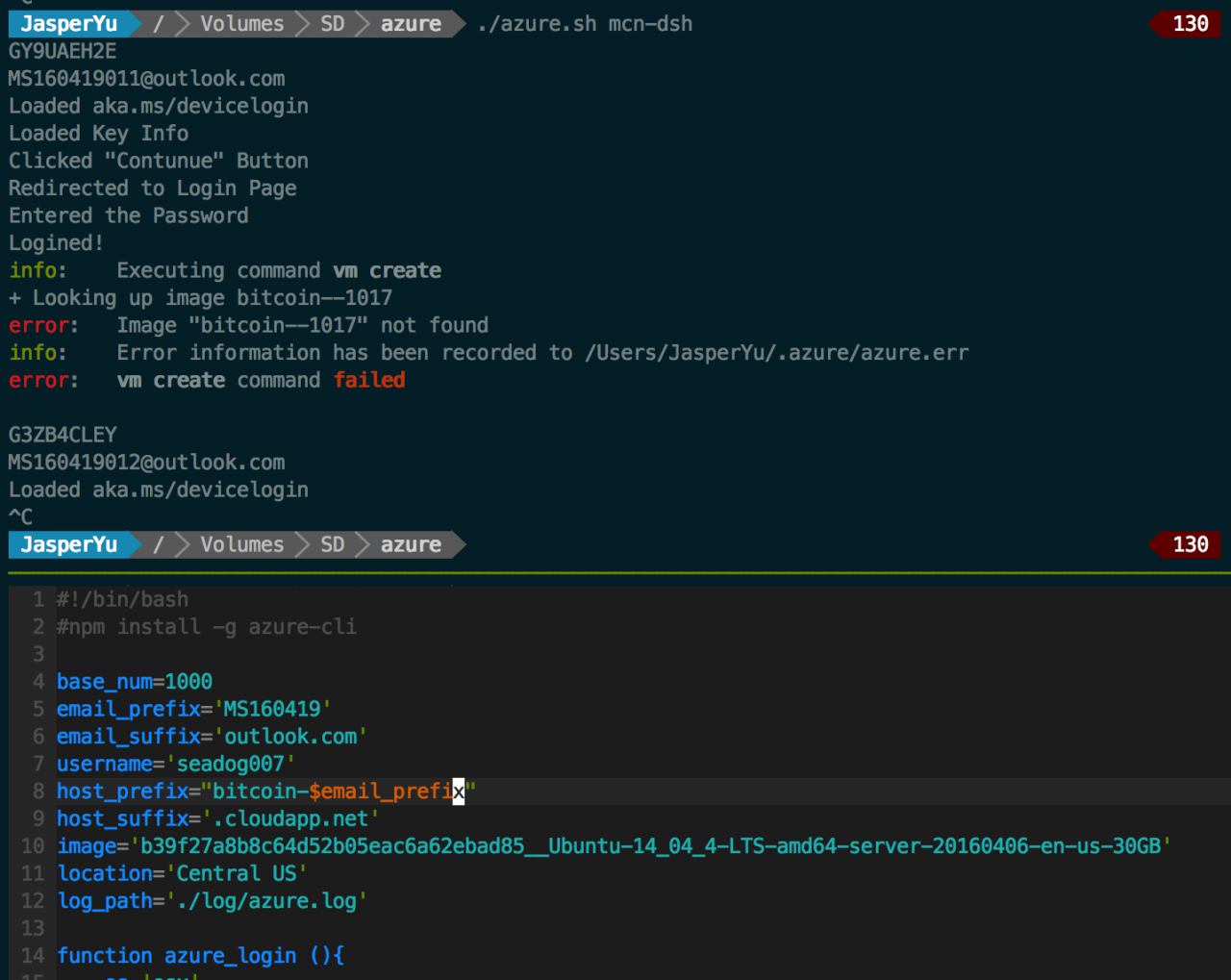Click the red word failed in error output
Screen dimensions: 1231x980
point(369,380)
